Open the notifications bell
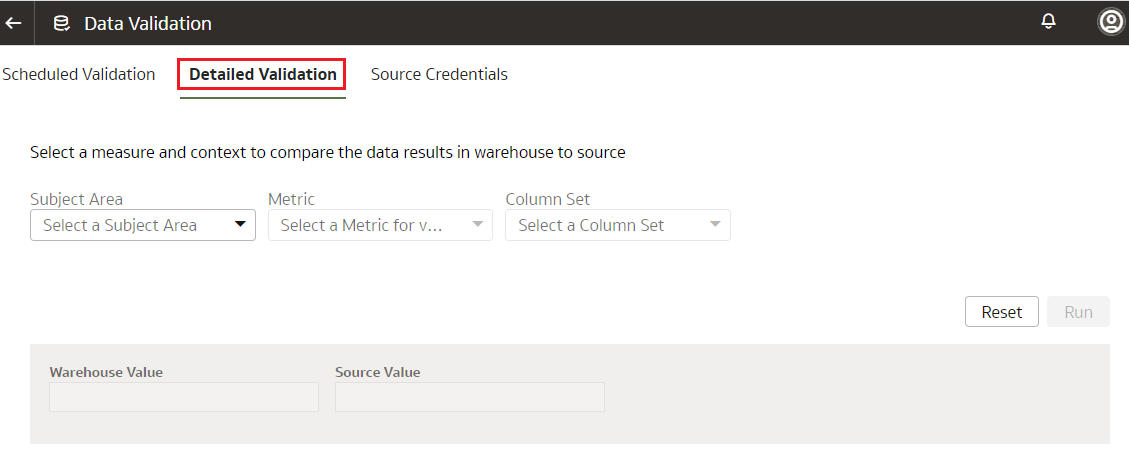Viewport: 1129px width, 456px height. 1049,22
